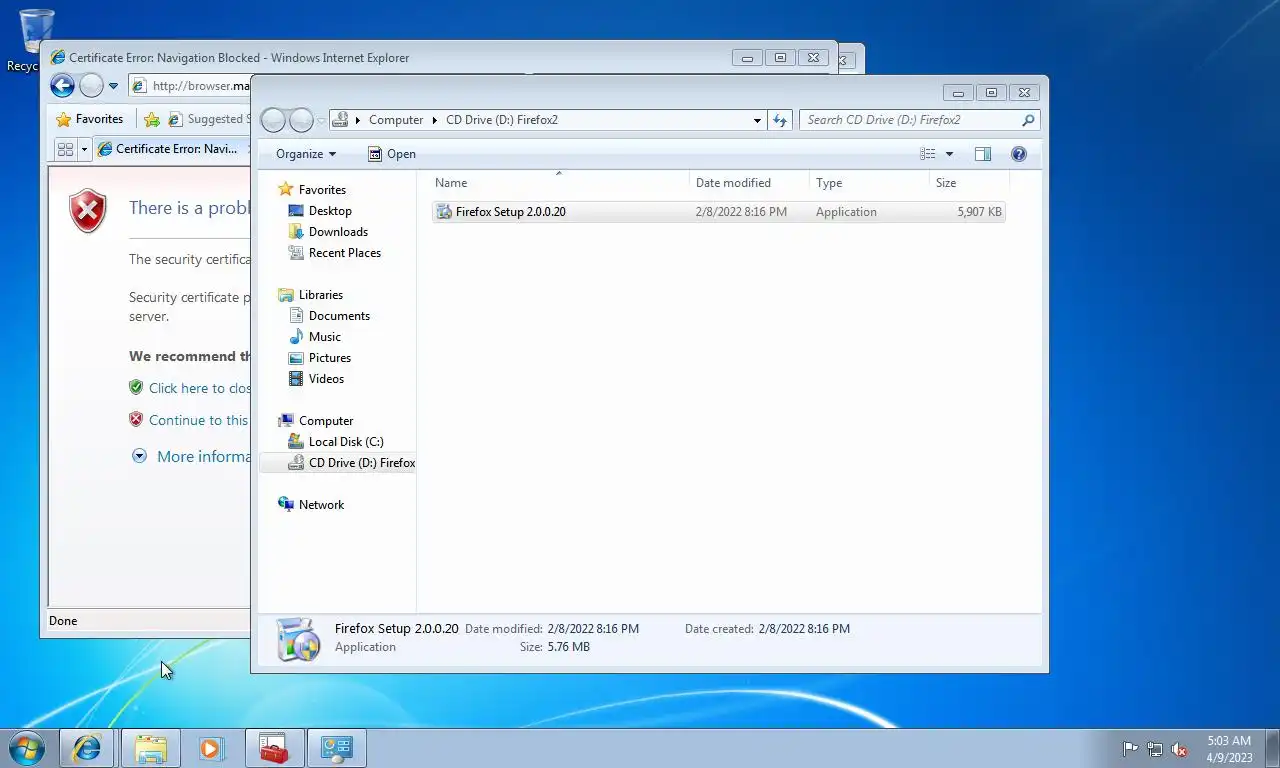Open the view options dropdown arrow
Screen dimensions: 1280x768
pyautogui.click(x=949, y=154)
